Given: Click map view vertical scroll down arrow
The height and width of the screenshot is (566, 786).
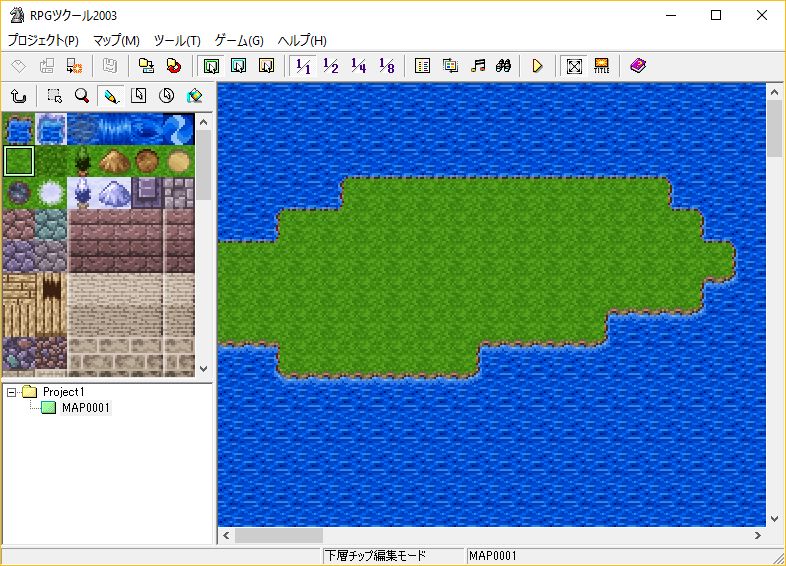Looking at the screenshot, I should point(774,519).
